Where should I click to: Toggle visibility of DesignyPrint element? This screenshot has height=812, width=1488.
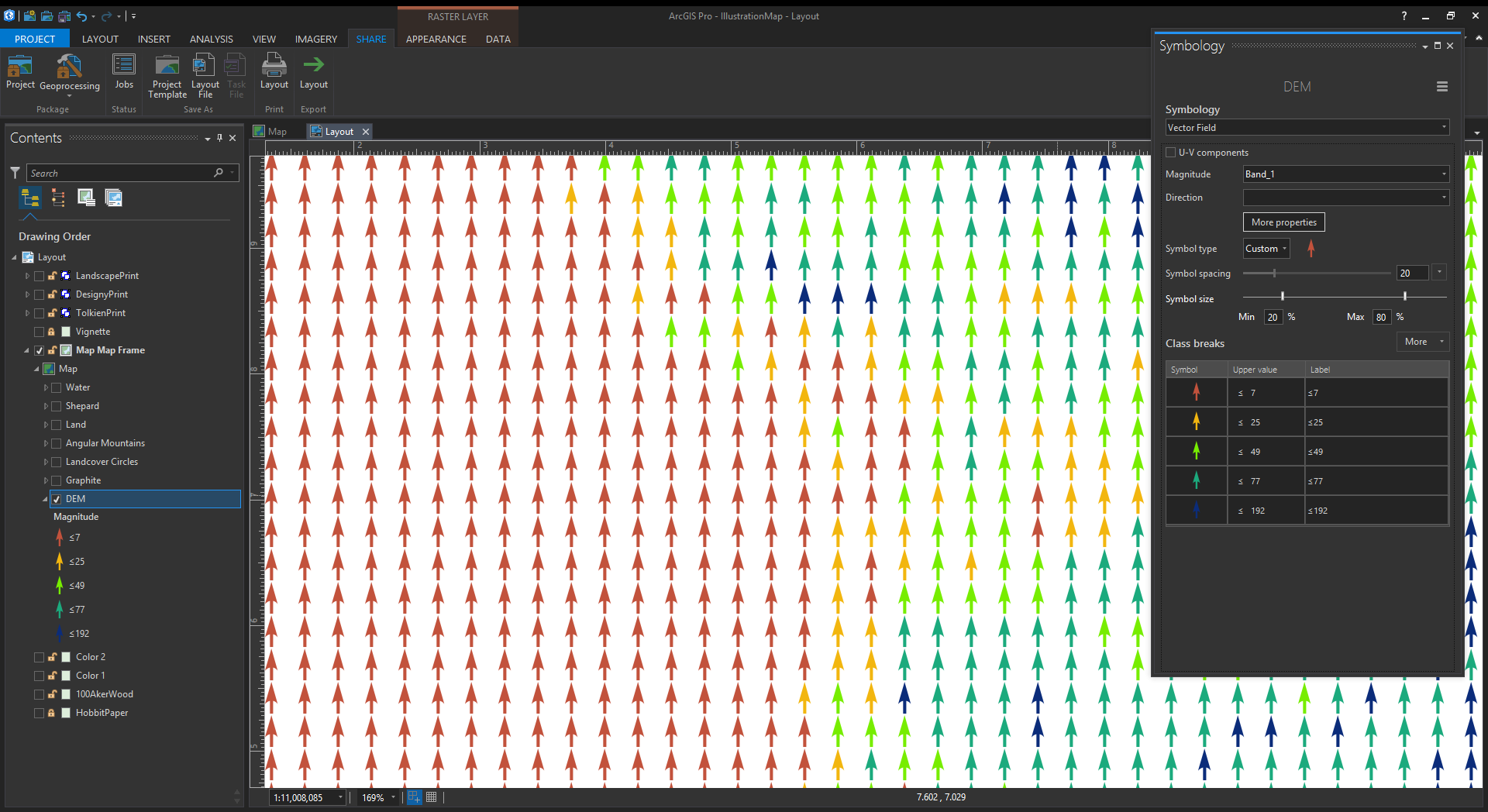point(39,294)
